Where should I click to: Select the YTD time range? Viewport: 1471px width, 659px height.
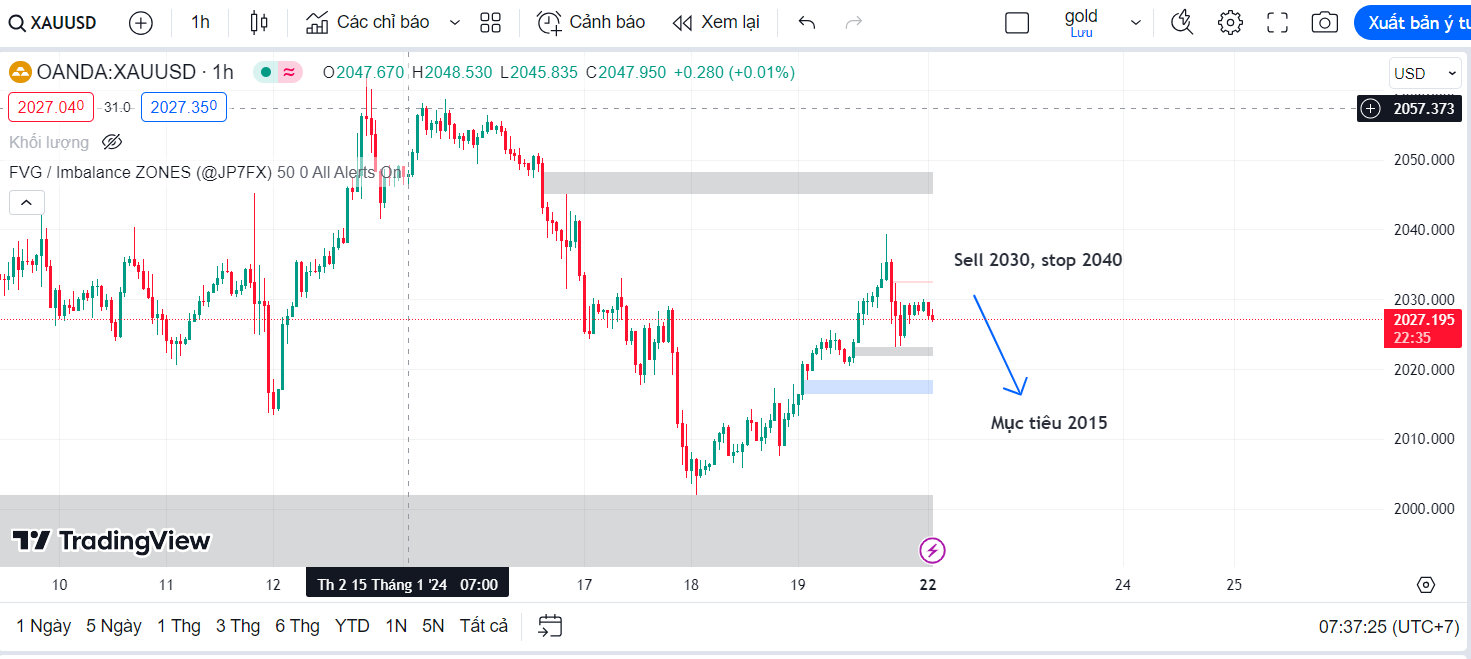(352, 626)
